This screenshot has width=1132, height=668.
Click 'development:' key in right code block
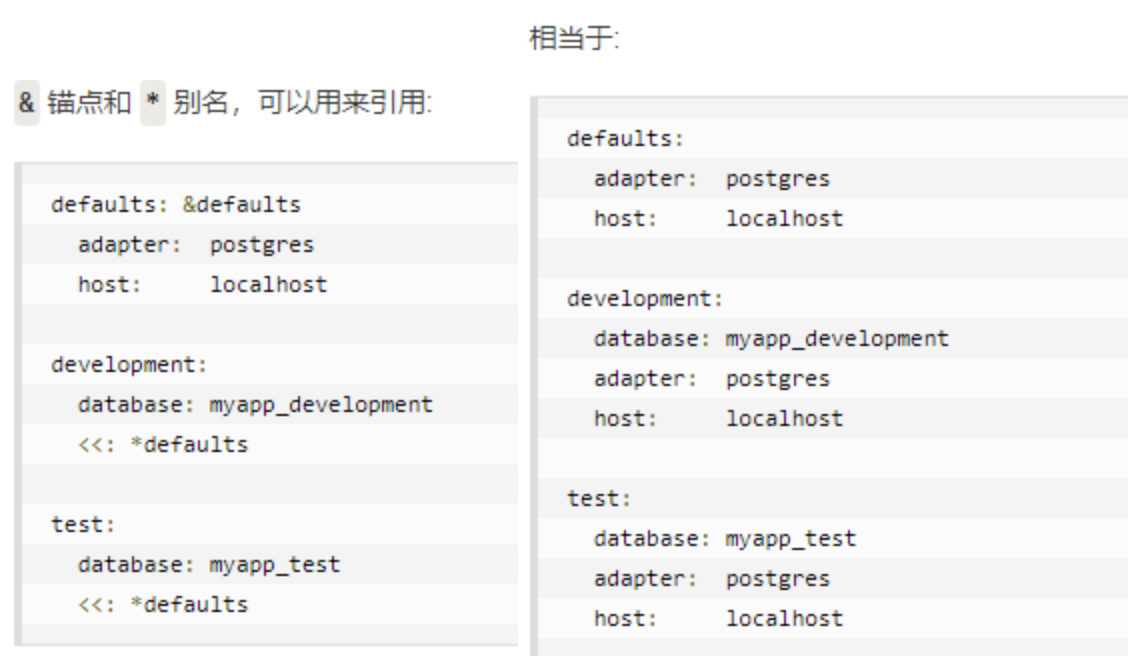645,298
